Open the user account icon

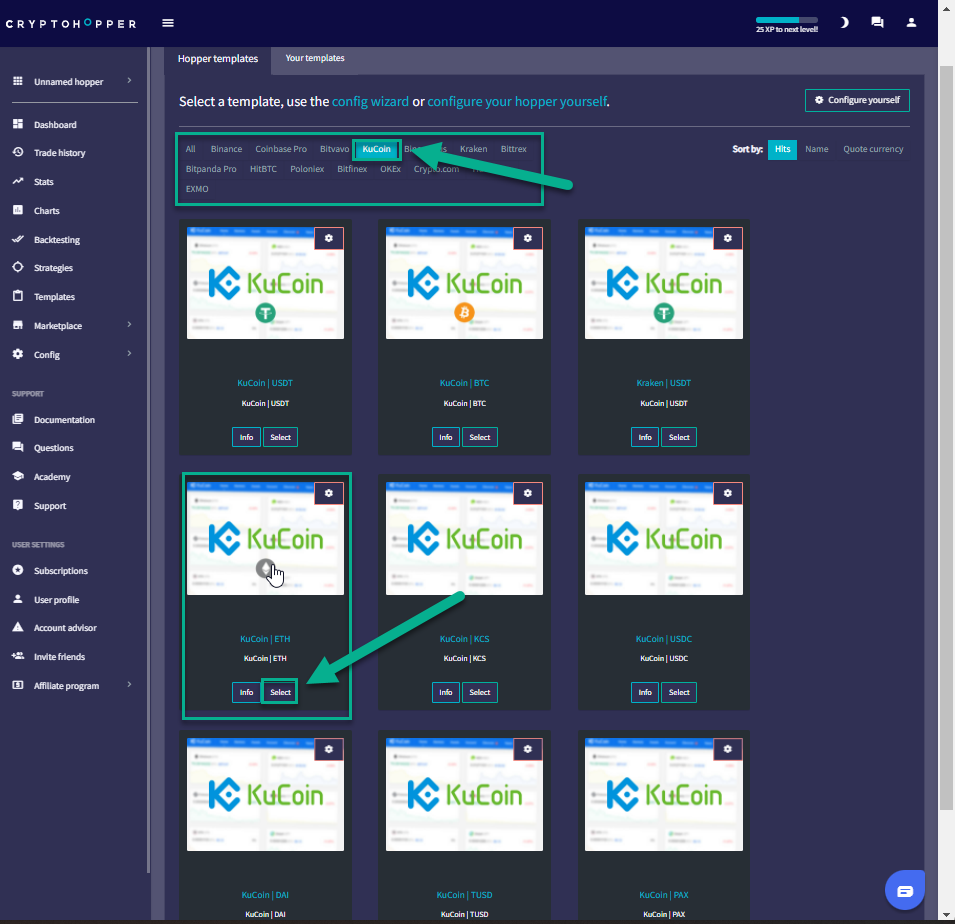pyautogui.click(x=911, y=22)
